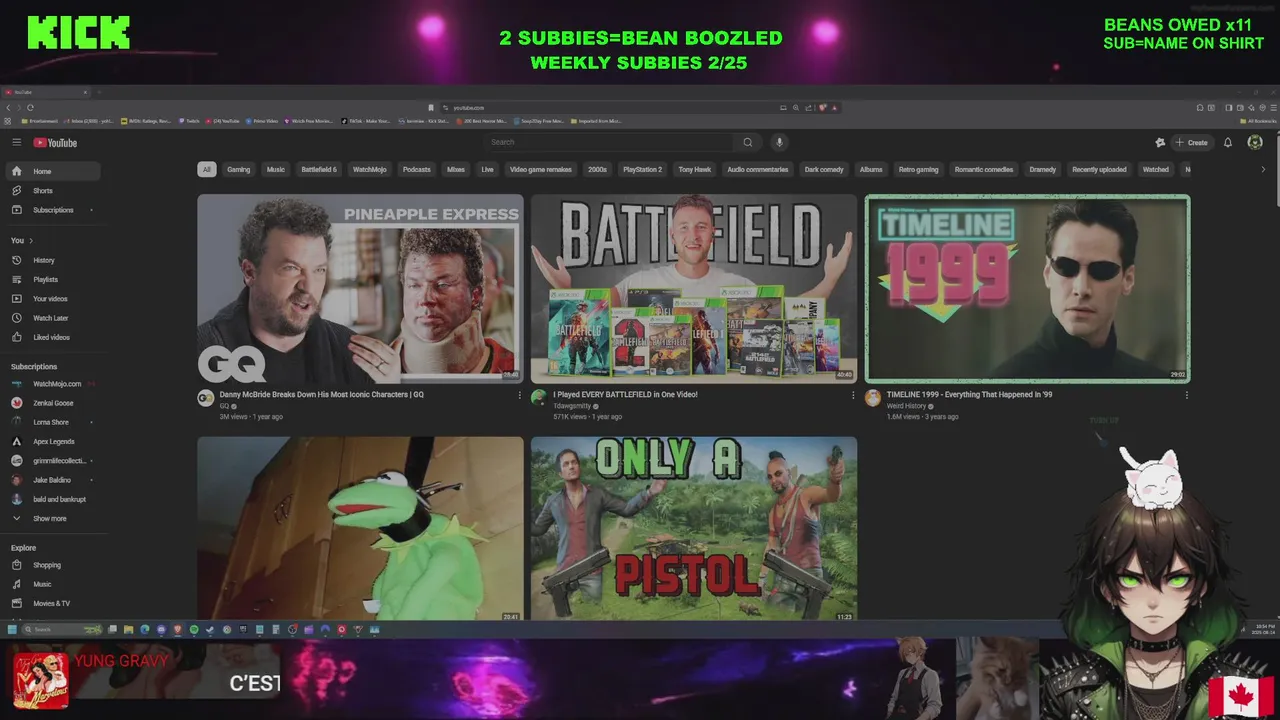Screen dimensions: 1280x720
Task: Select the WatchMojo filter chip
Action: coord(370,169)
